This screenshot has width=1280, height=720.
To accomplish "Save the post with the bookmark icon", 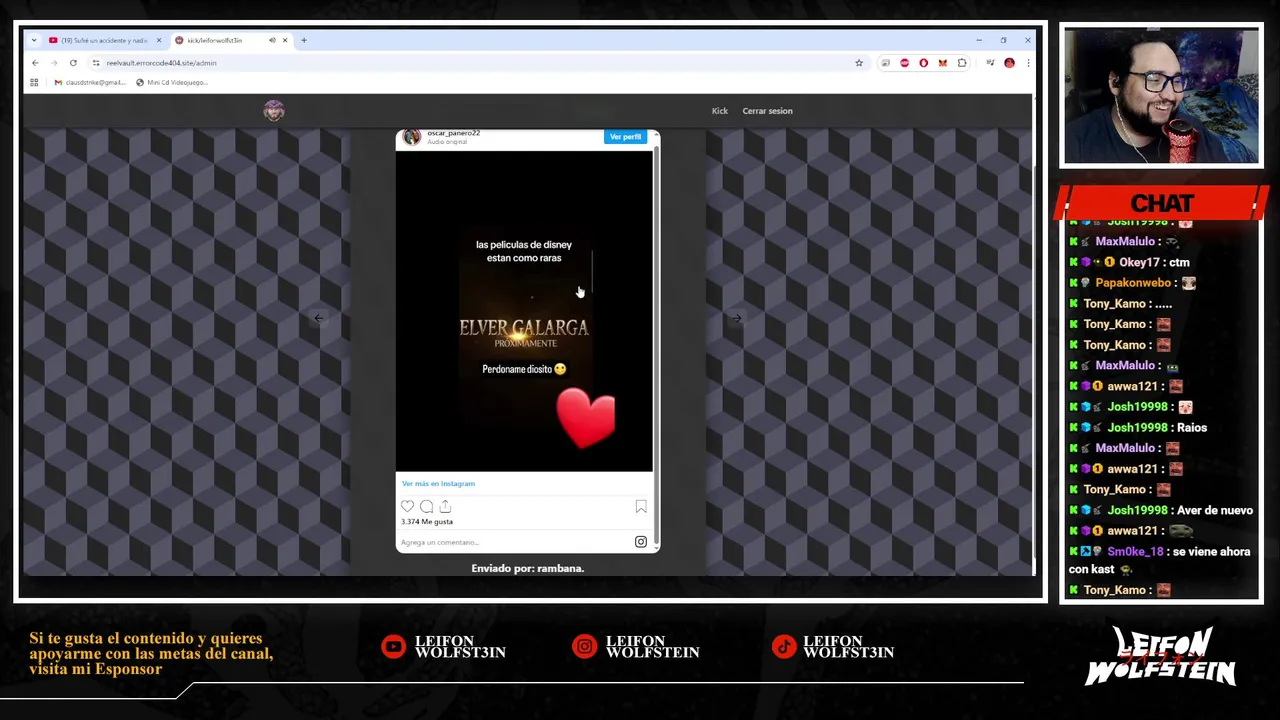I will [641, 507].
